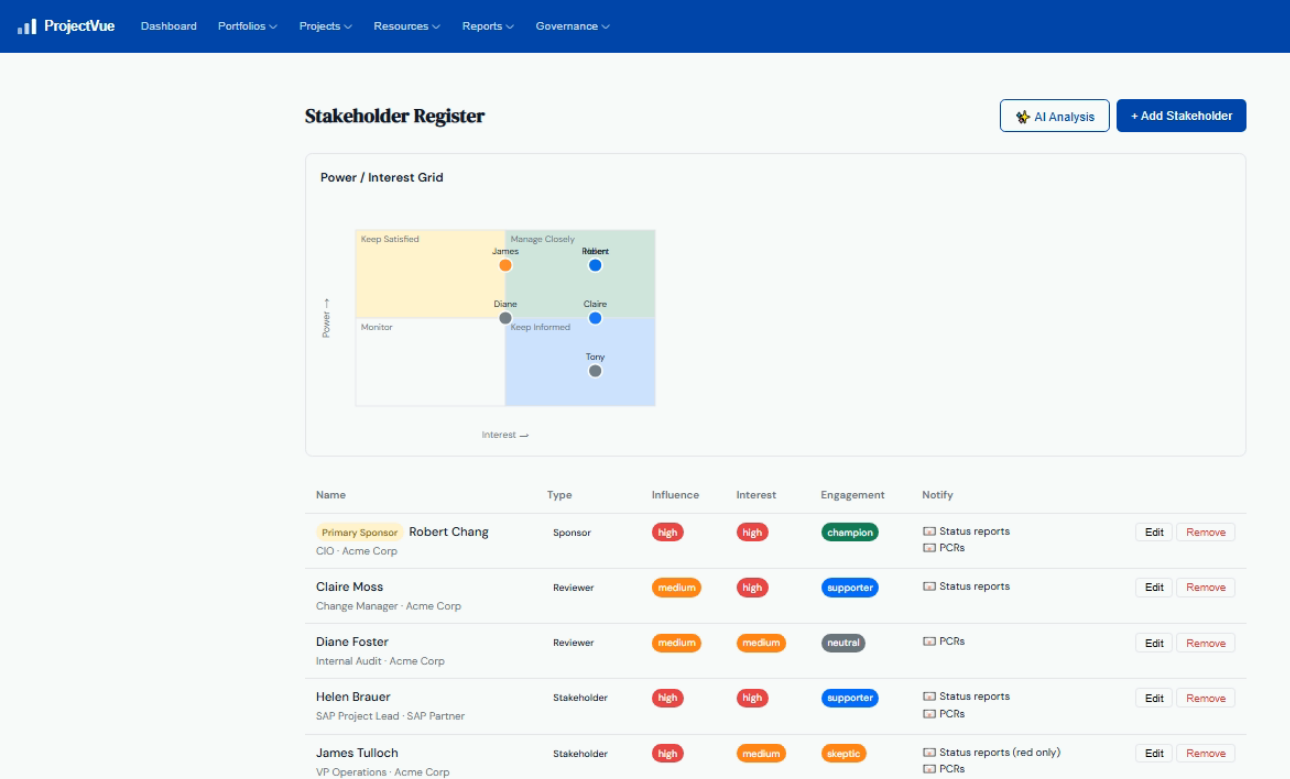Click the Keep Satisfied quadrant label
Screen dimensions: 1290x779
390,239
